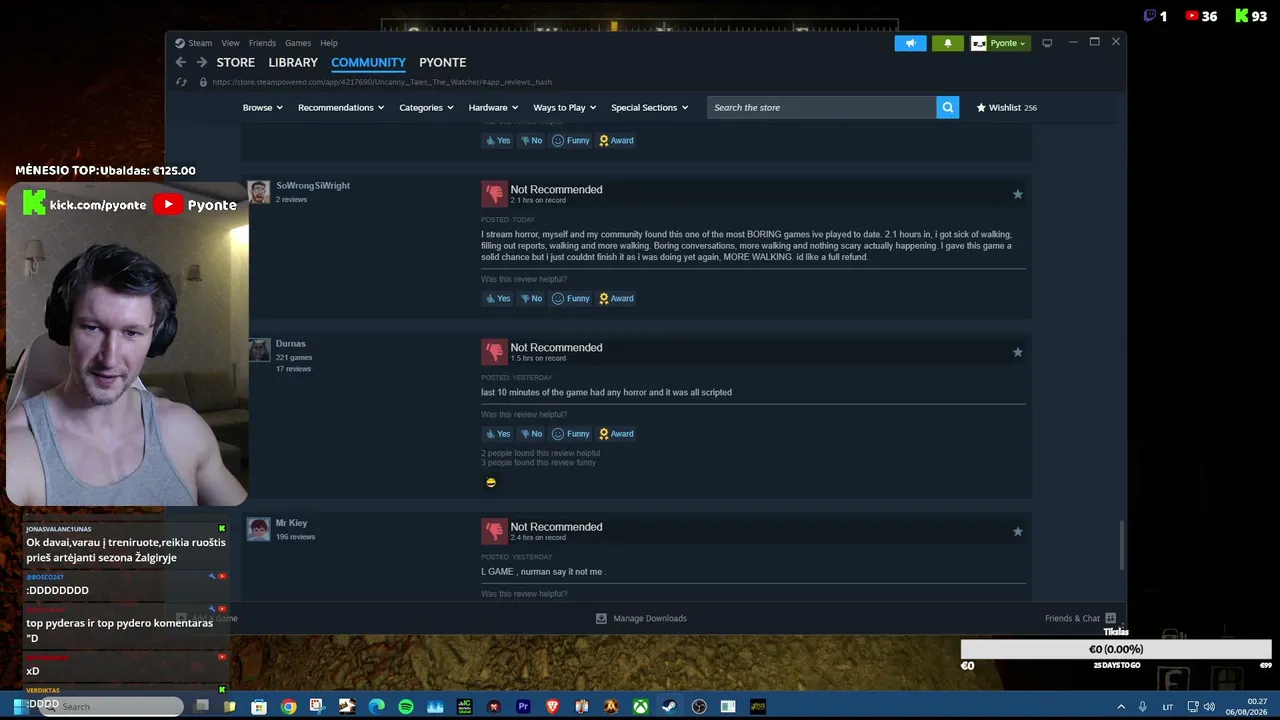Switch to the STORE tab

236,62
